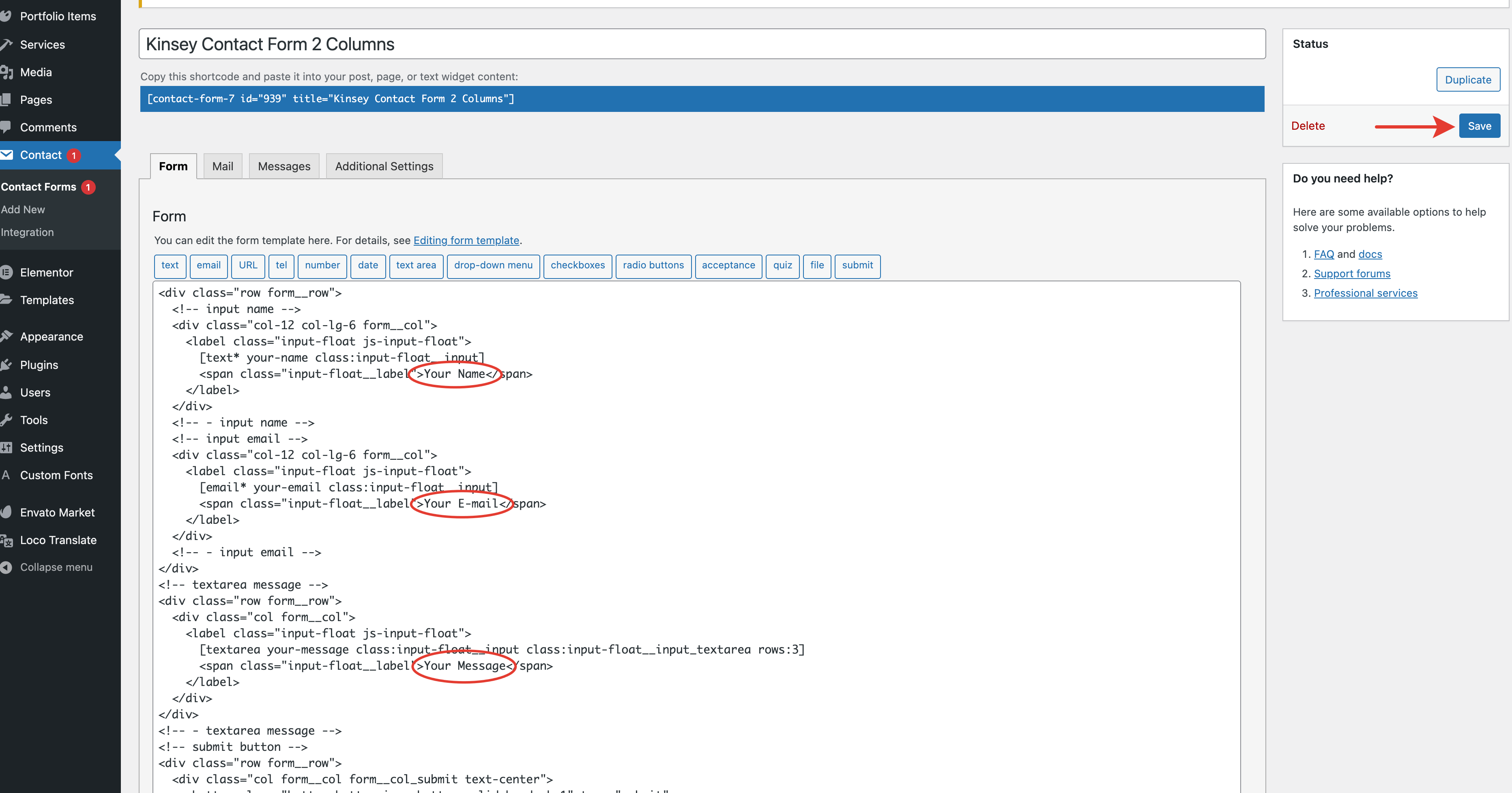Insert a drop-down menu form tag

(x=492, y=265)
